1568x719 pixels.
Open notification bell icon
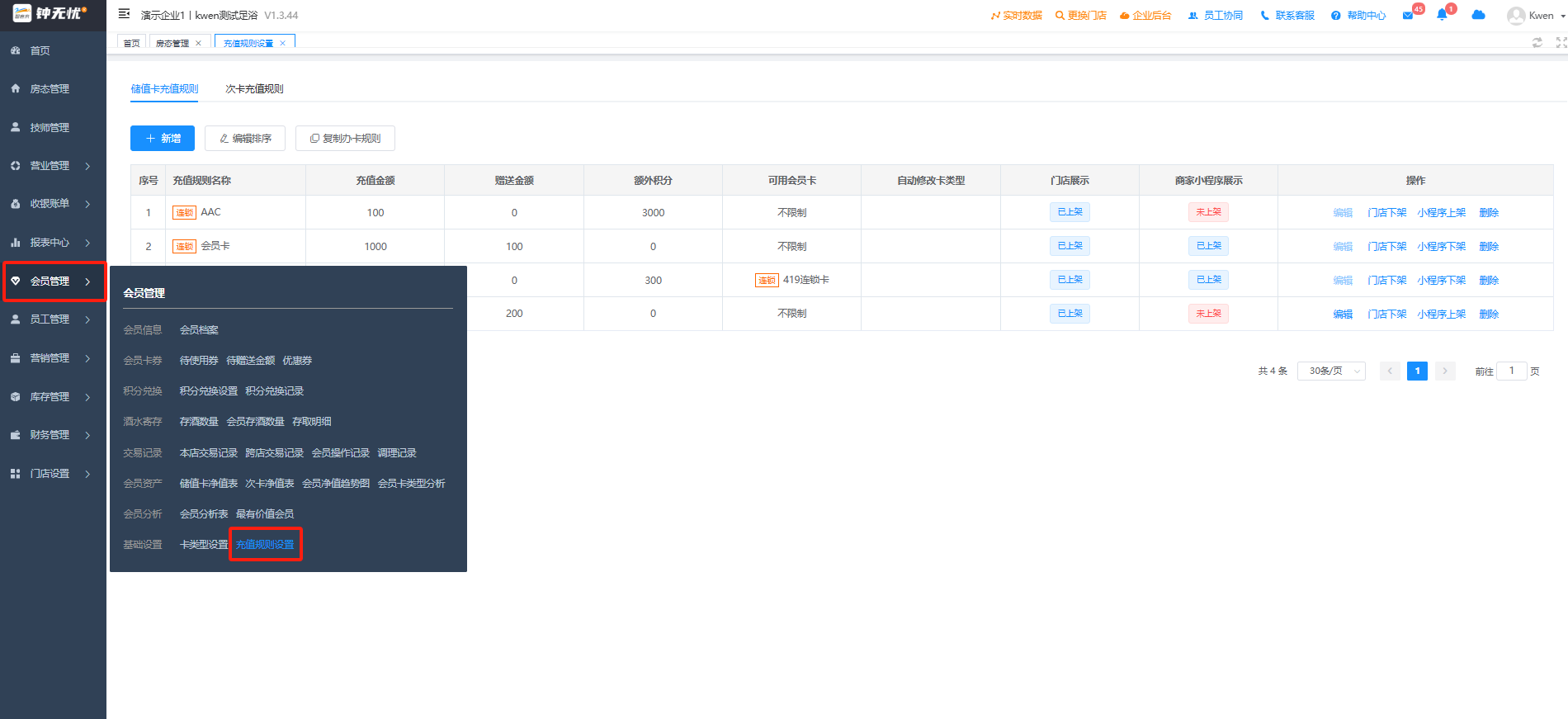click(1442, 15)
